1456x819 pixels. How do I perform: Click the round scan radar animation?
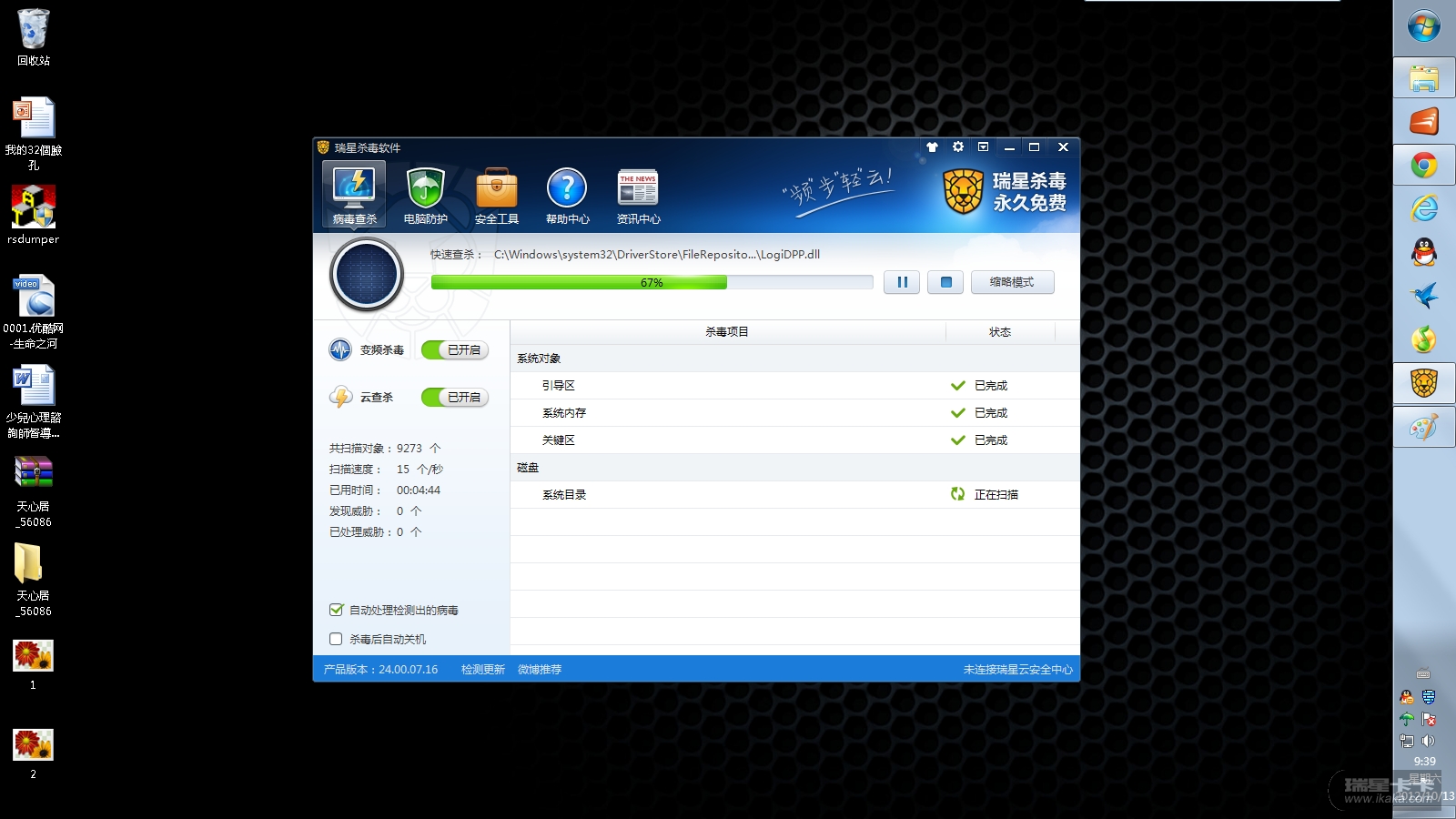pyautogui.click(x=367, y=274)
